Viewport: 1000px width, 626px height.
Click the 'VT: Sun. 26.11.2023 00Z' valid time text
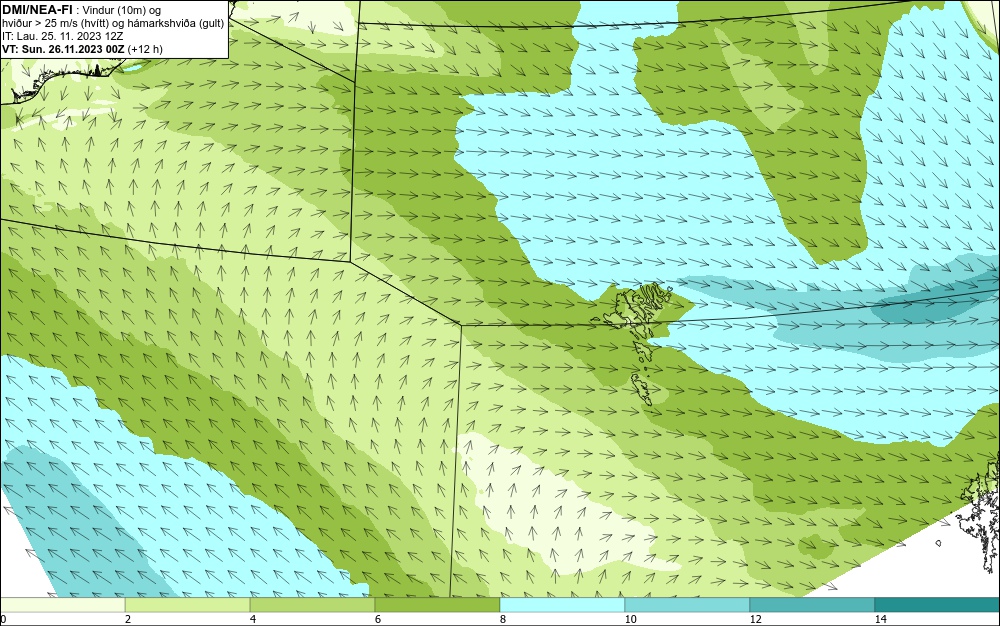[63, 49]
